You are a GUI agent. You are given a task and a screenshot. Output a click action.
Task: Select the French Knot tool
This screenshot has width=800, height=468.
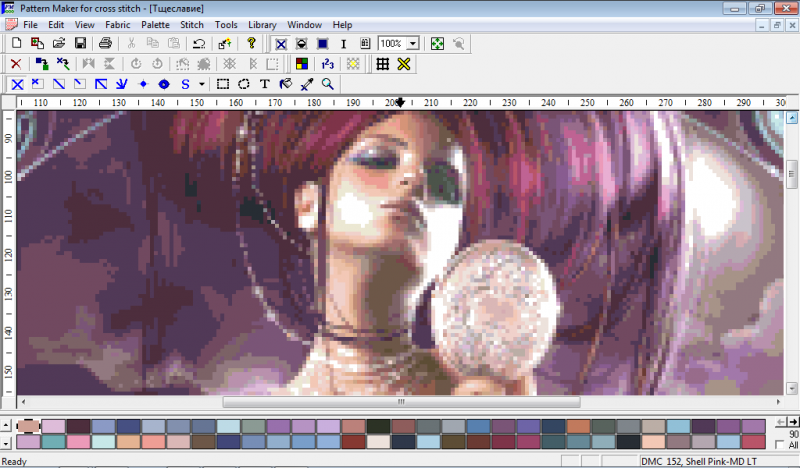[x=143, y=84]
